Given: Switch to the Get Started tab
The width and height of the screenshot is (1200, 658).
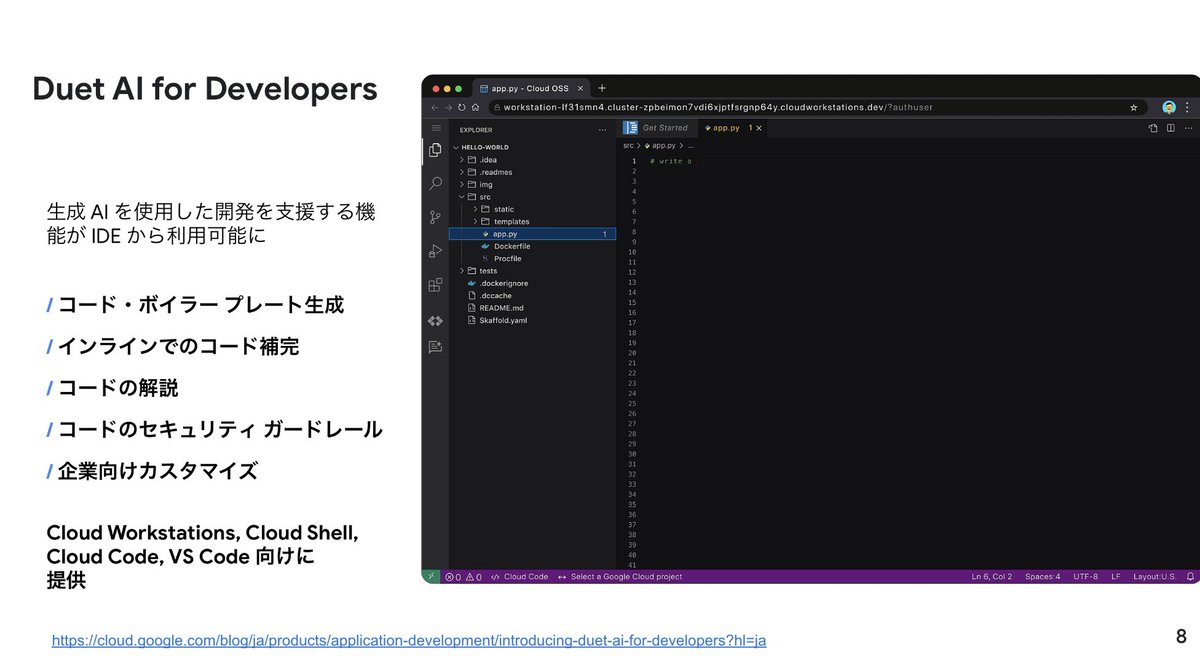Looking at the screenshot, I should (657, 128).
